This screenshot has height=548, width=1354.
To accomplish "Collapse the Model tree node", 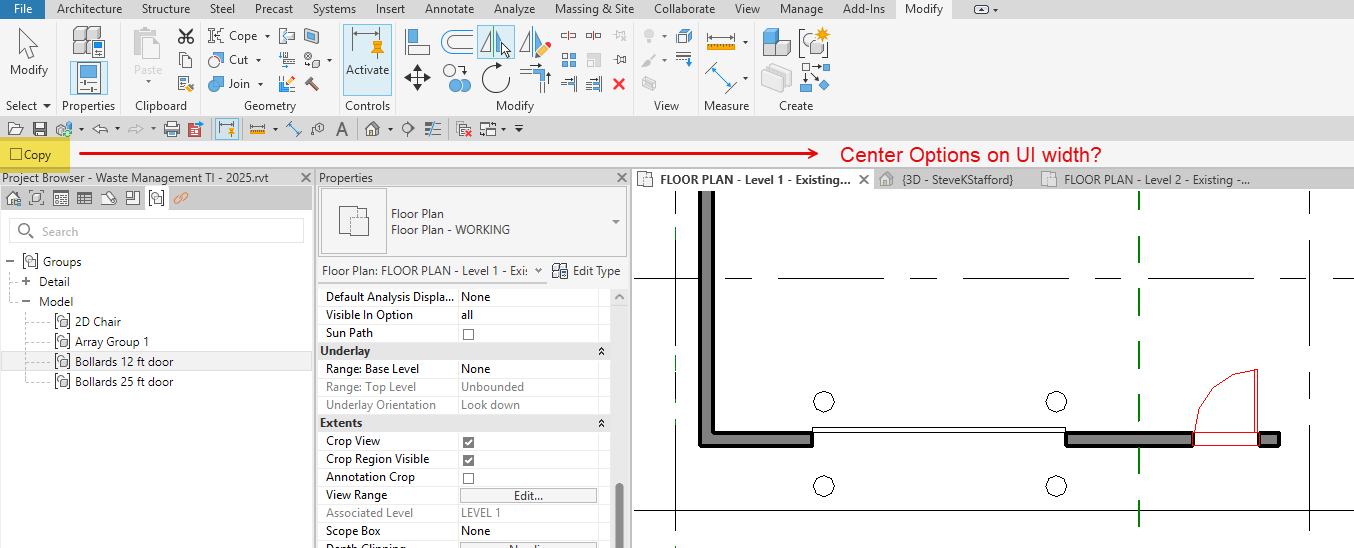I will (x=26, y=302).
